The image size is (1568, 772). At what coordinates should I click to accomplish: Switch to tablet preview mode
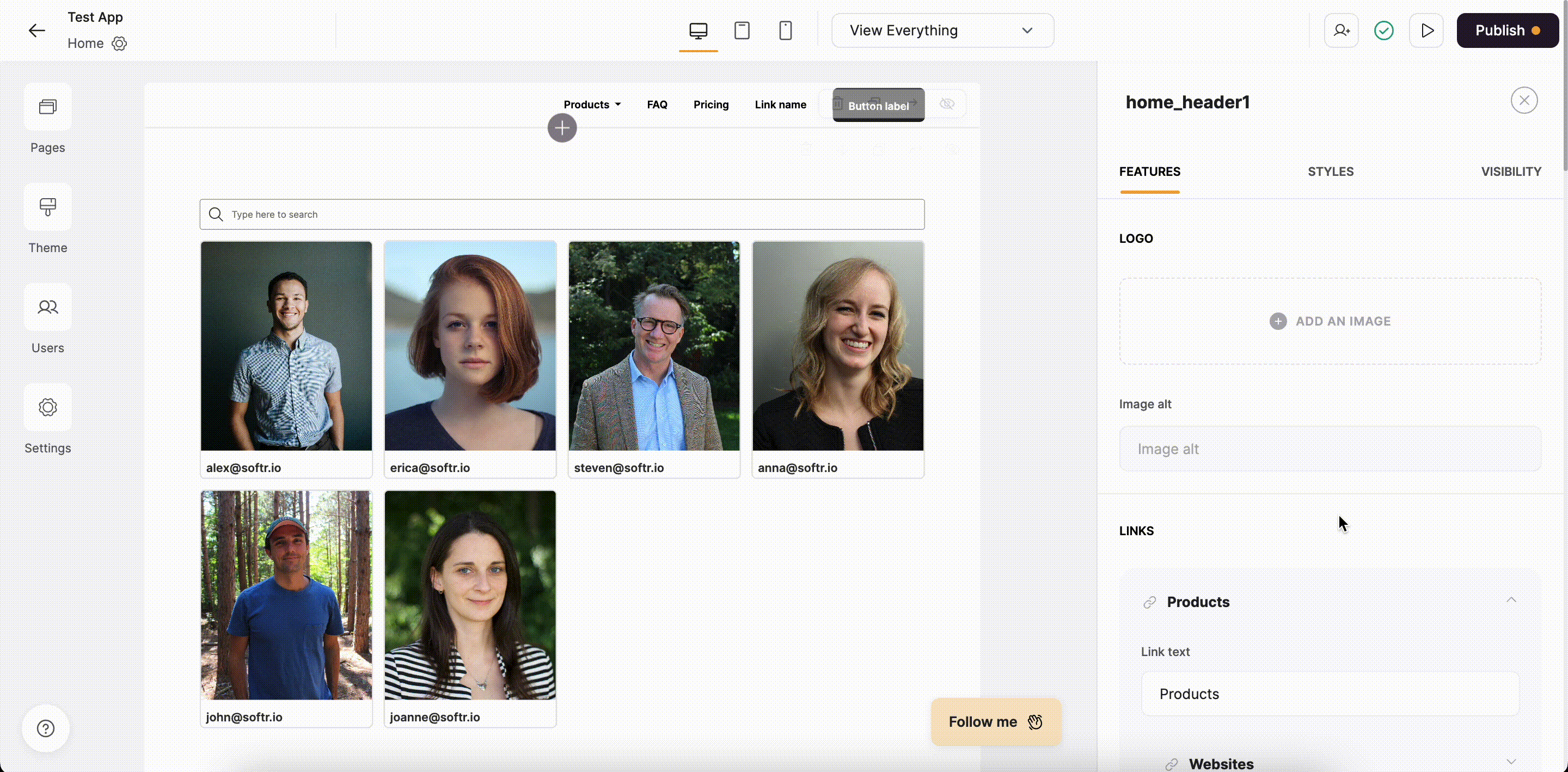click(742, 30)
